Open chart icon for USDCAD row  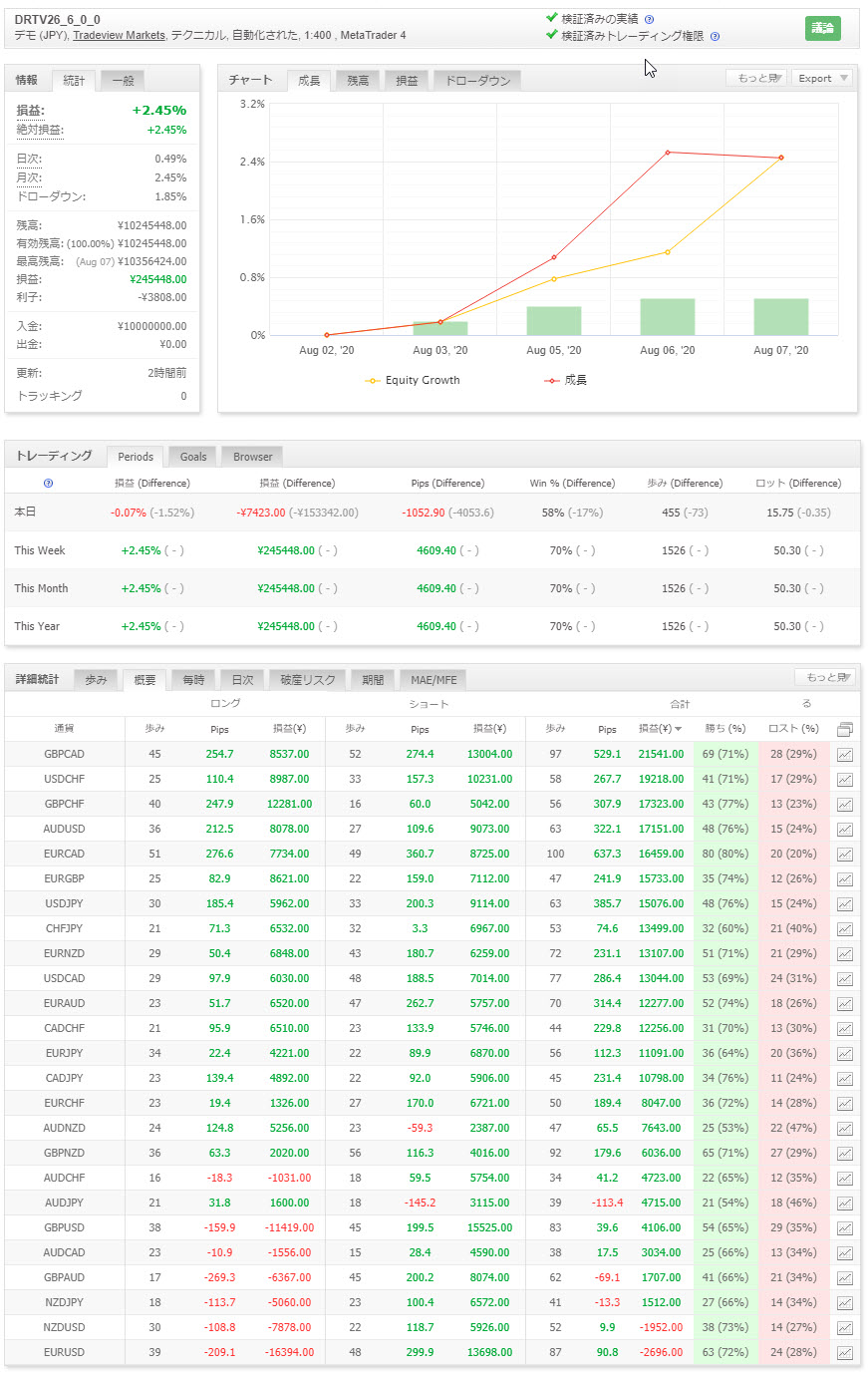coord(845,979)
